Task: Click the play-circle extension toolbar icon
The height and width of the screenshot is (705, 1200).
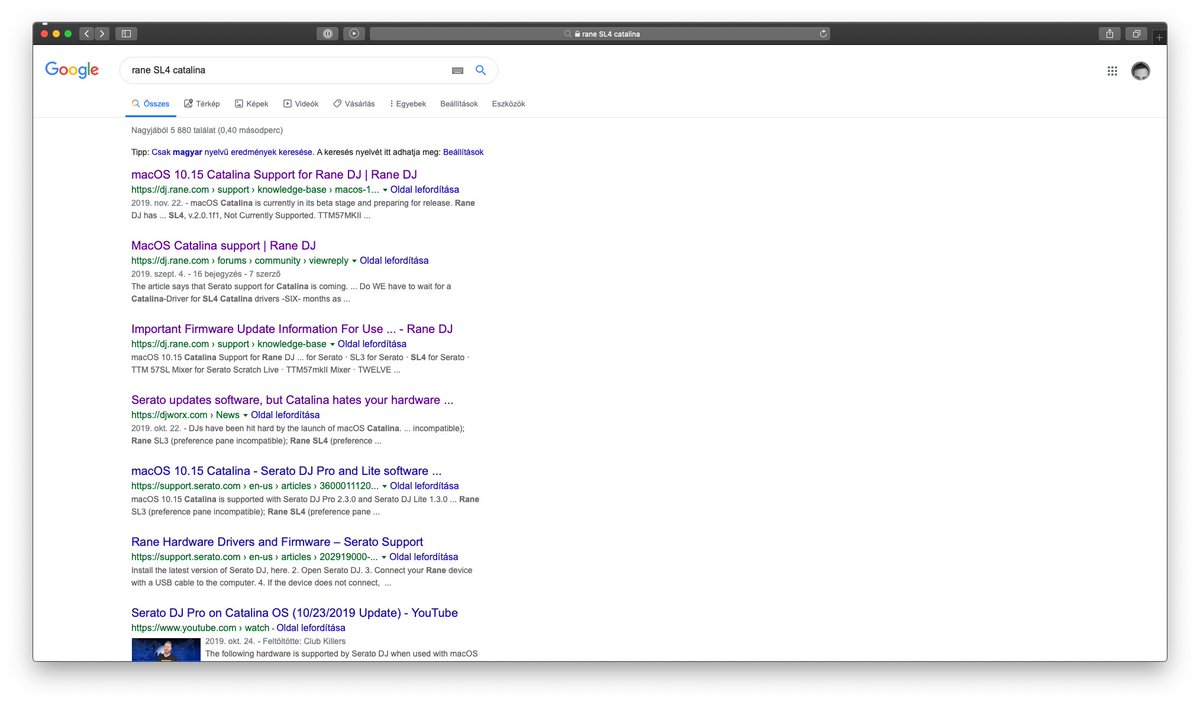Action: (x=354, y=33)
